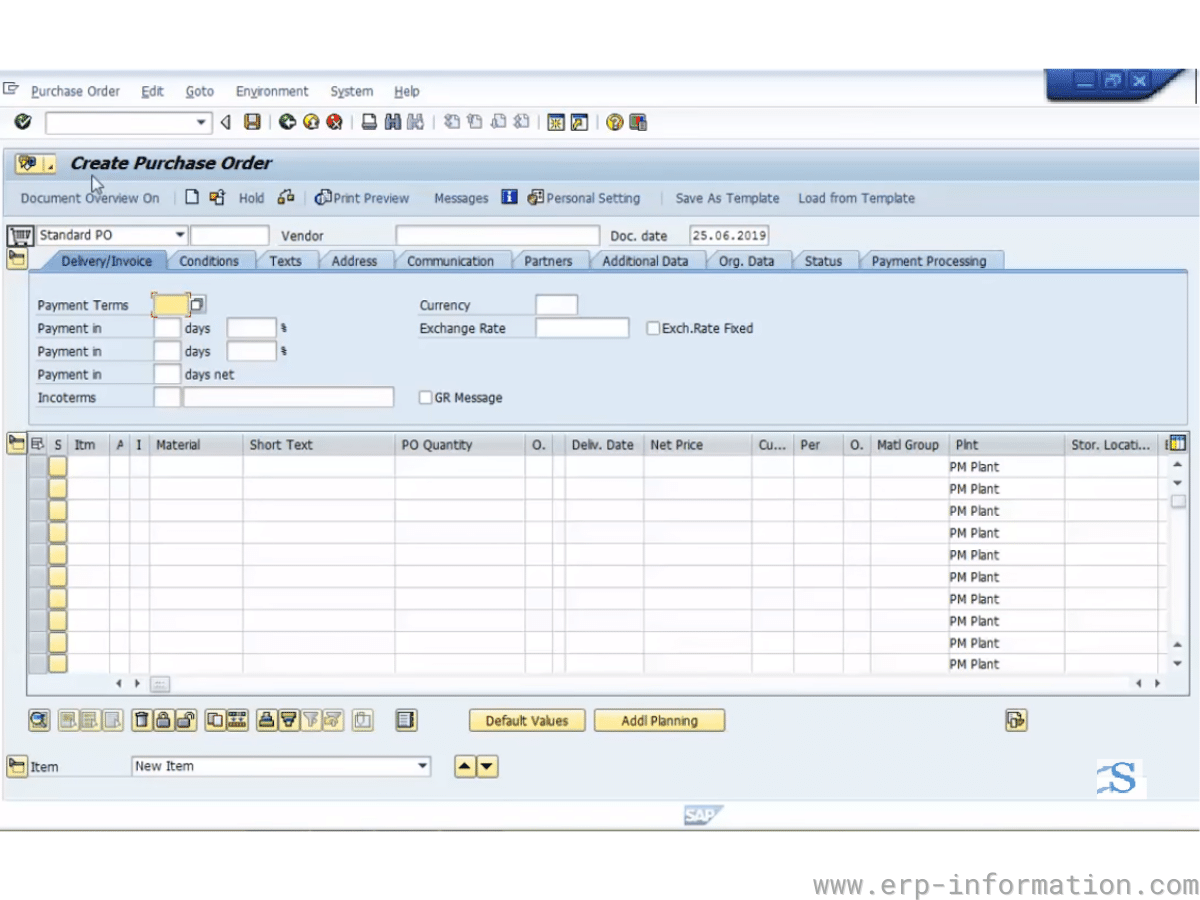This screenshot has width=1200, height=900.
Task: Switch to the Conditions tab
Action: pos(209,261)
